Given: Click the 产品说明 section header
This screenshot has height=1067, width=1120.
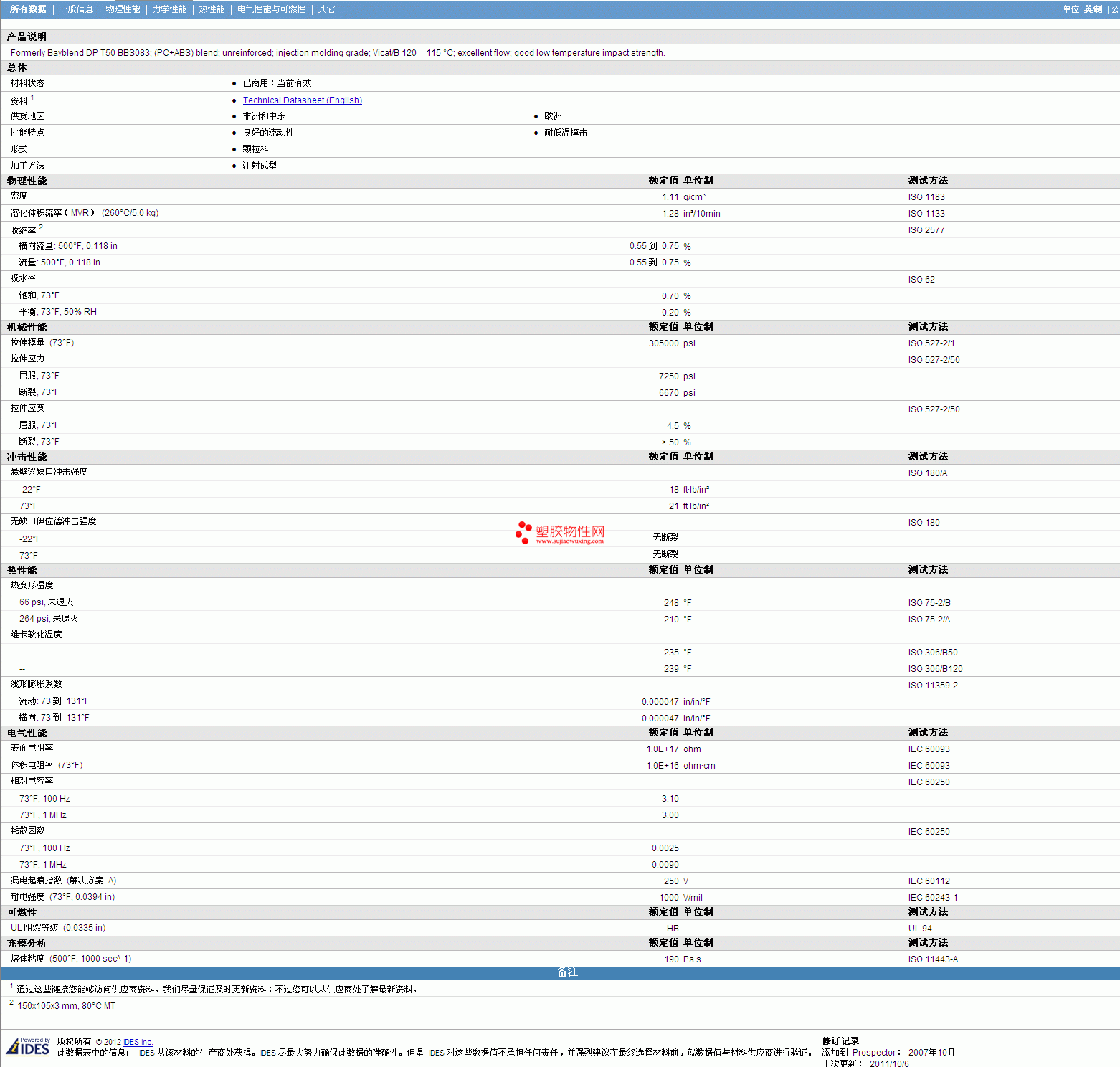Looking at the screenshot, I should [x=27, y=37].
